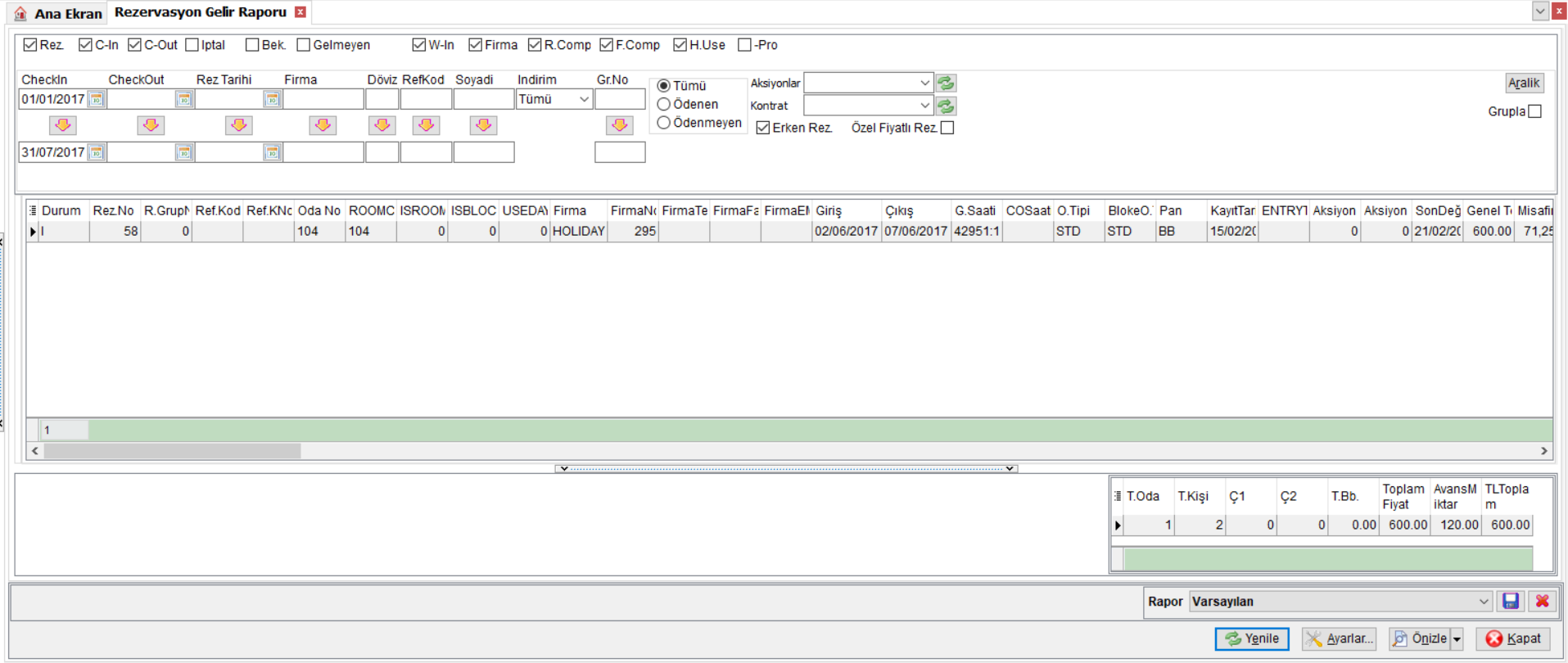Collapse panel with right splitter arrow
This screenshot has width=1568, height=663.
click(x=1010, y=469)
